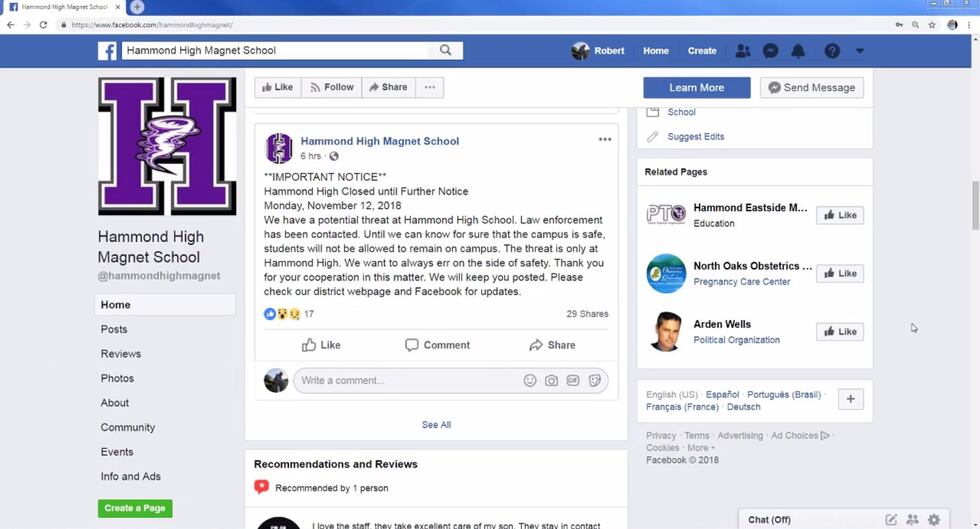This screenshot has height=529, width=980.
Task: Open the Friend Requests icon
Action: [742, 51]
